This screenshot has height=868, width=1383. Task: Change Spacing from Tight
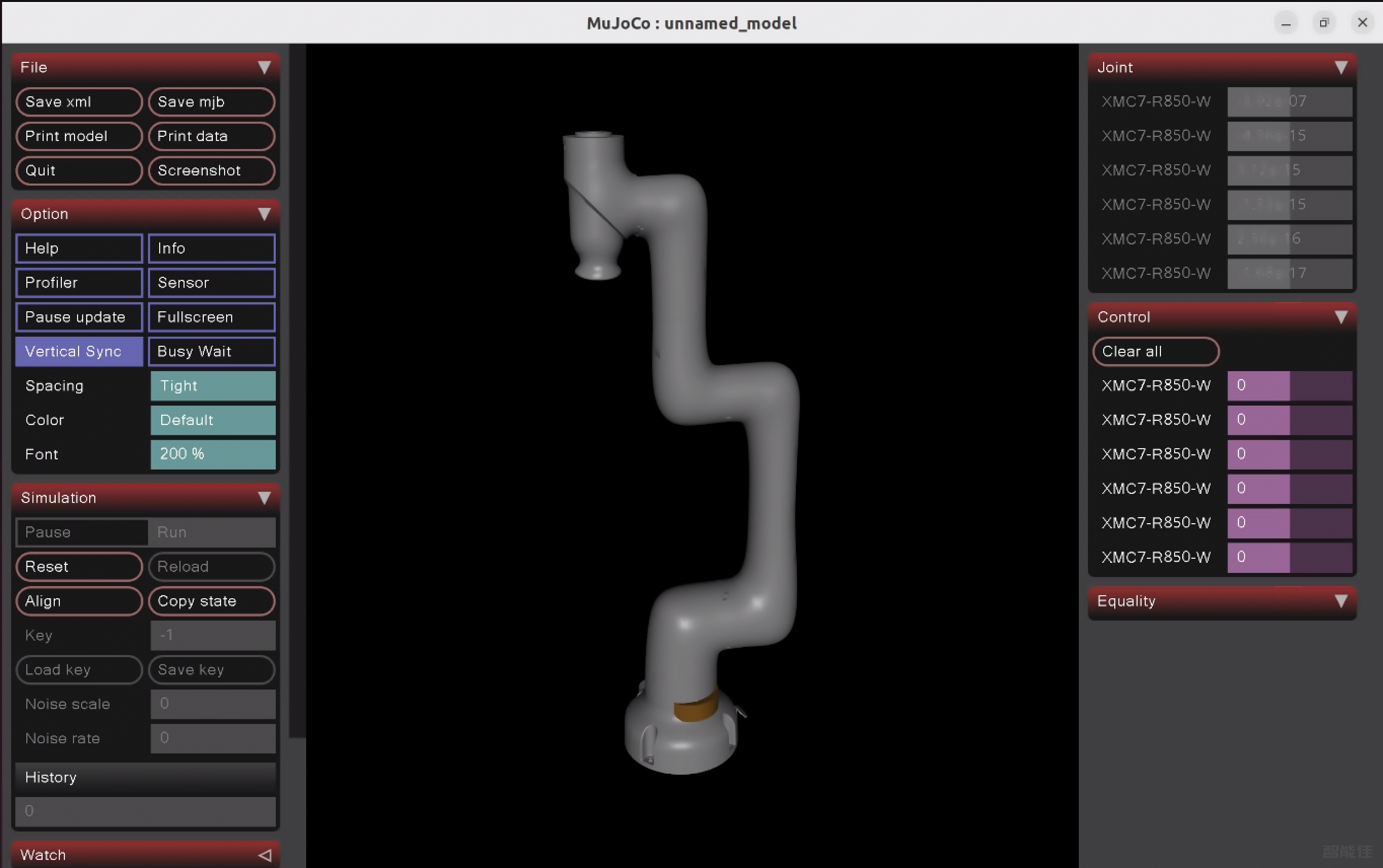coord(213,386)
